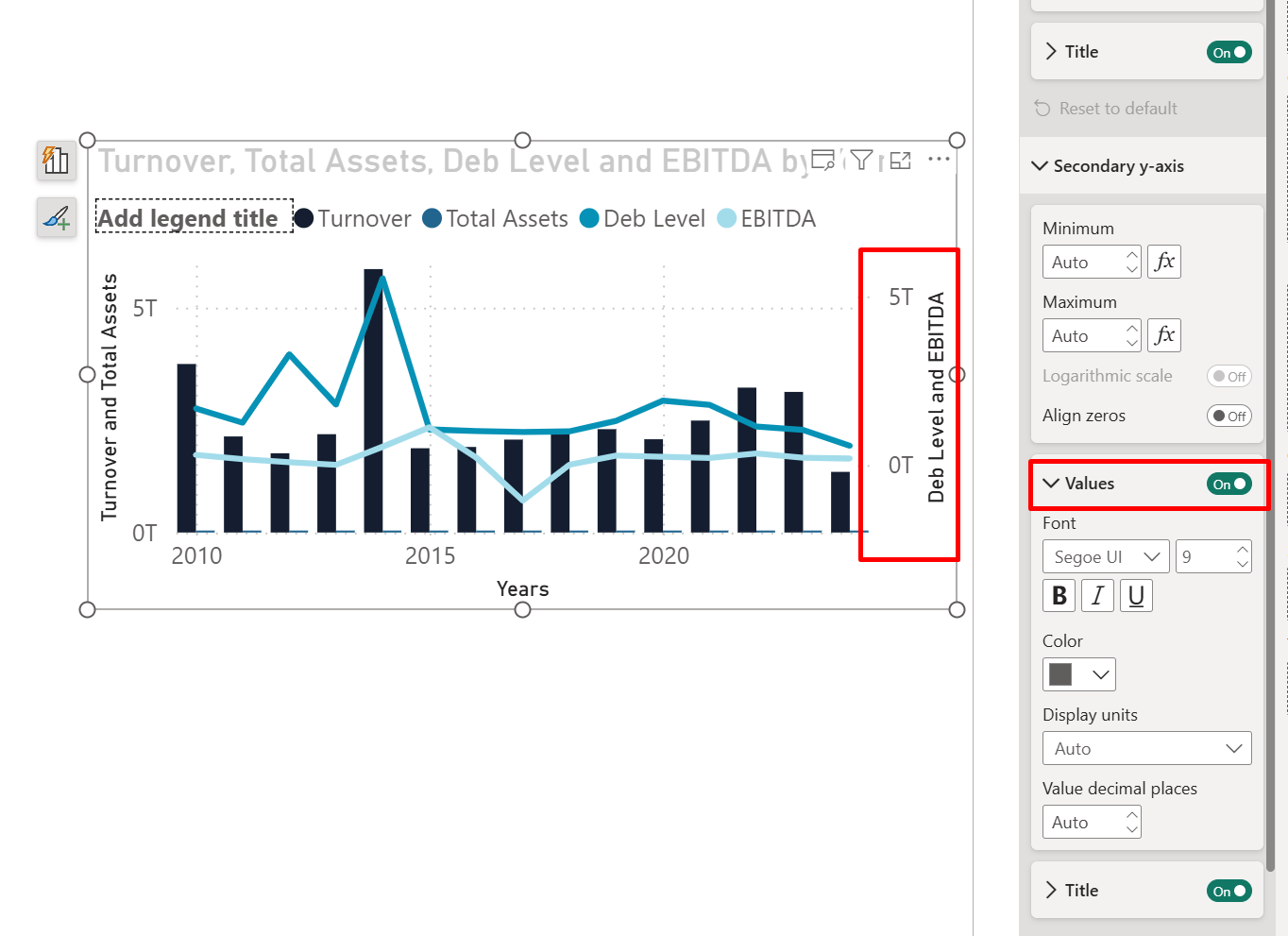The image size is (1288, 936).
Task: Enable the Align zeros toggle
Action: click(1229, 416)
